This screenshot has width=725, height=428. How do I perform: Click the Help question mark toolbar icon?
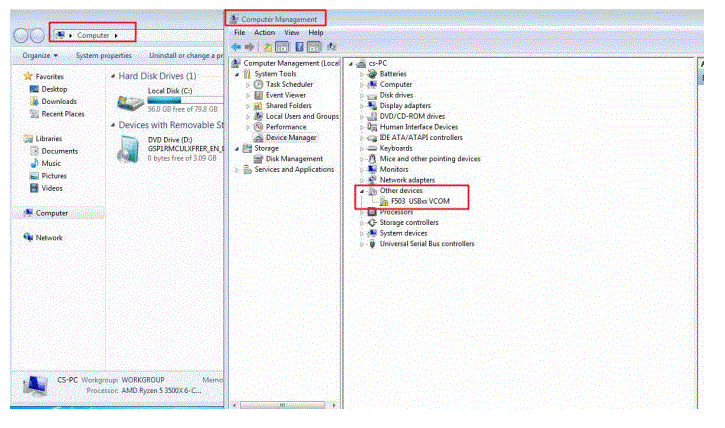click(299, 47)
